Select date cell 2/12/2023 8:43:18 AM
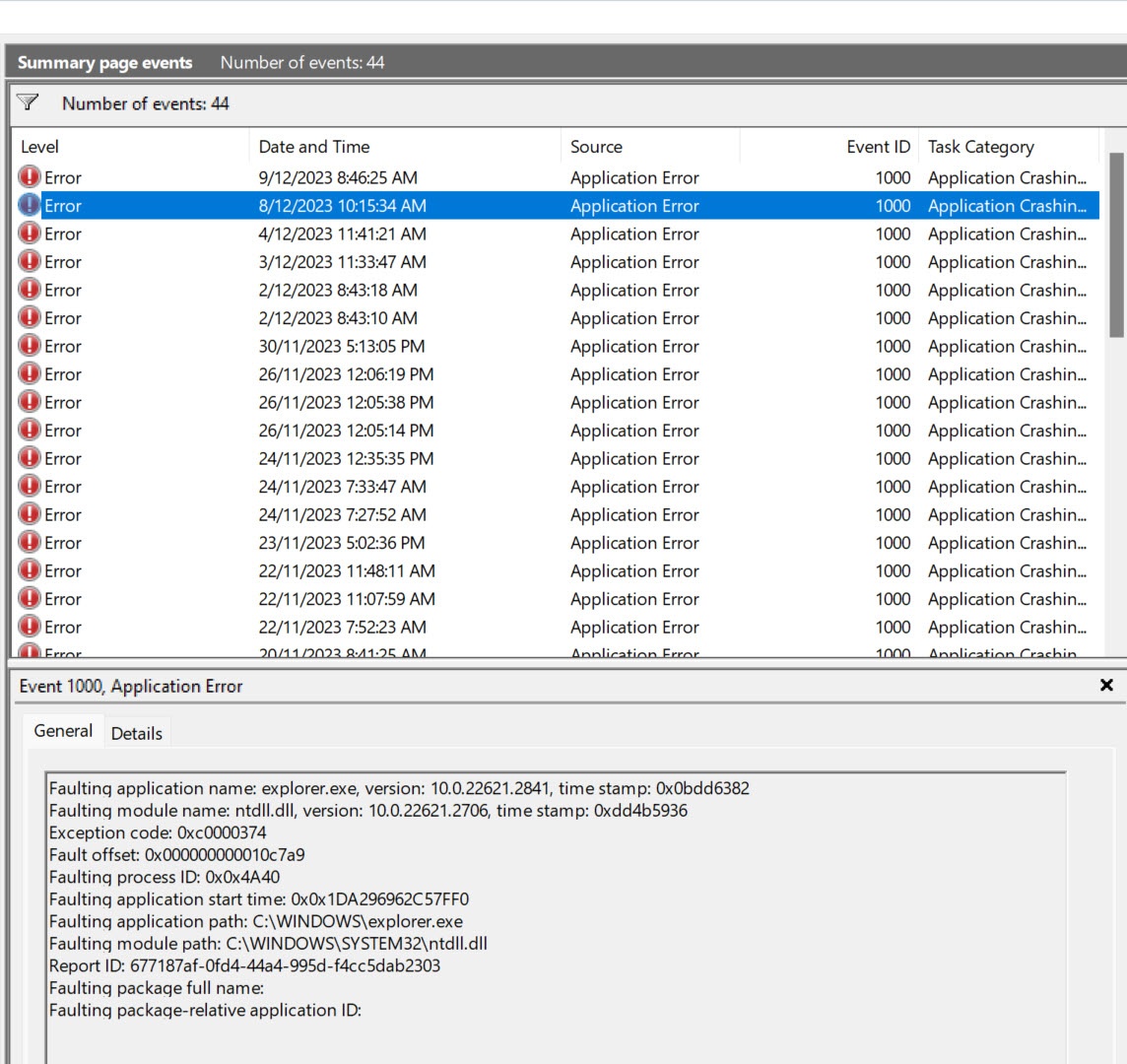Viewport: 1127px width, 1064px height. pos(338,290)
